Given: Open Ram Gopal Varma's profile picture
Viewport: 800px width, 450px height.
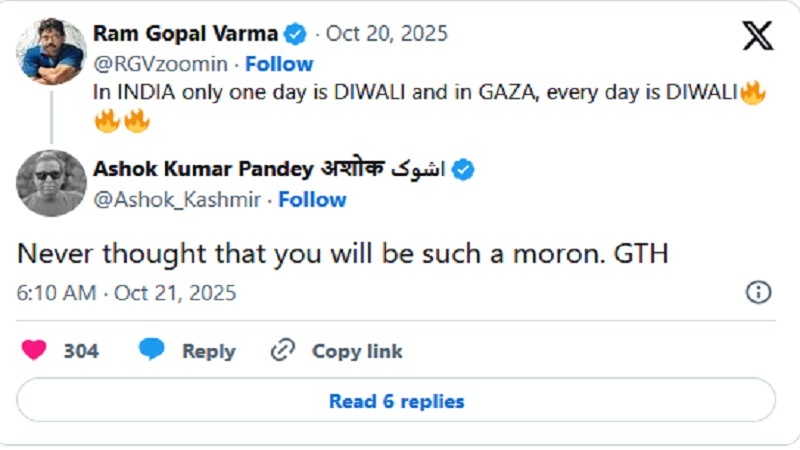Looking at the screenshot, I should [51, 51].
